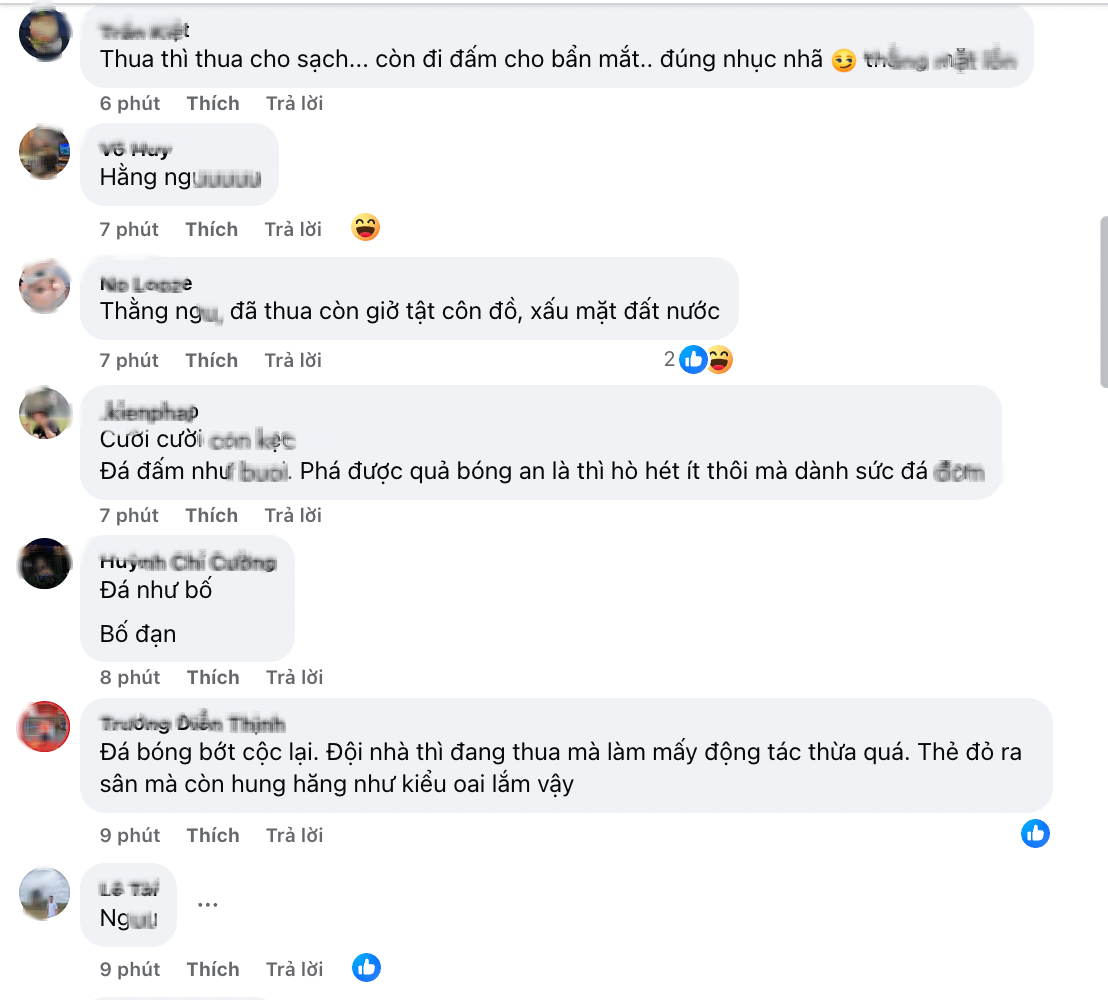Image resolution: width=1108 pixels, height=1000 pixels.
Task: Click the blue thumbs-up under Trương Diễn Thịnh's comment
Action: 1035,834
